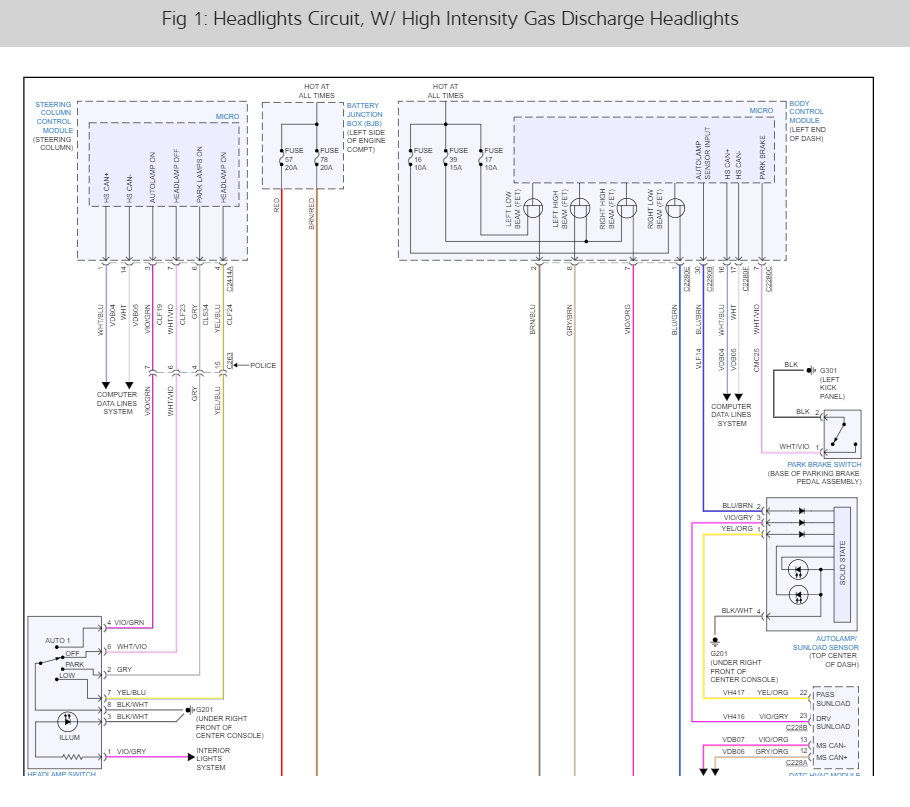Click the BLU/BRN pin 2 at autolamp sensor

(741, 505)
